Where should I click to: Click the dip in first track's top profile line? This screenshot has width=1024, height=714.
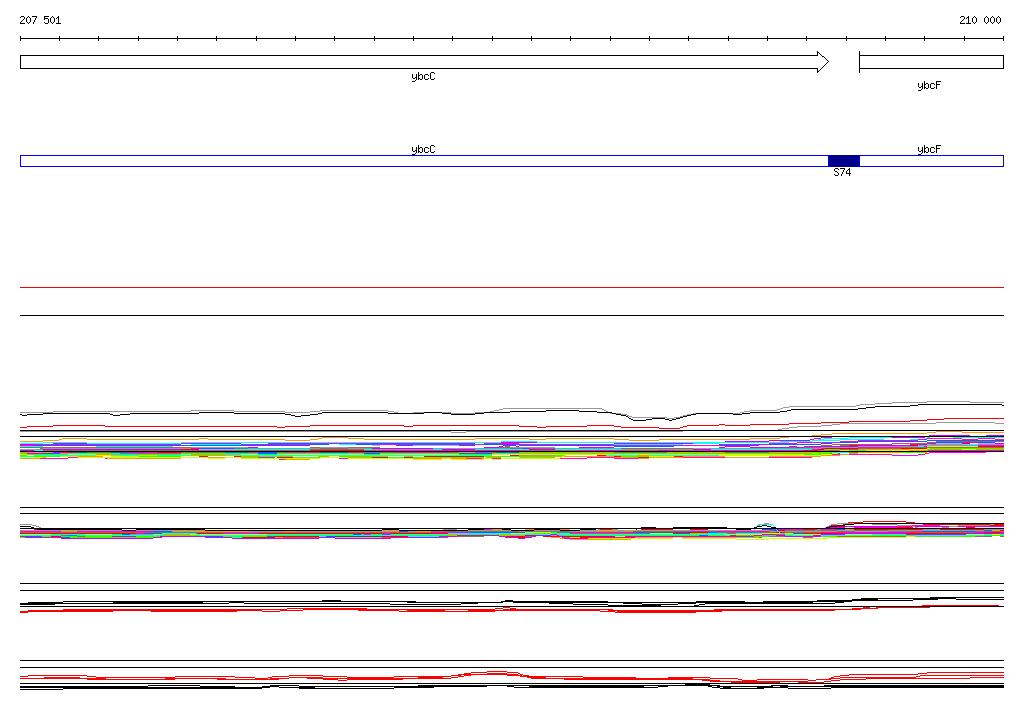coord(652,418)
